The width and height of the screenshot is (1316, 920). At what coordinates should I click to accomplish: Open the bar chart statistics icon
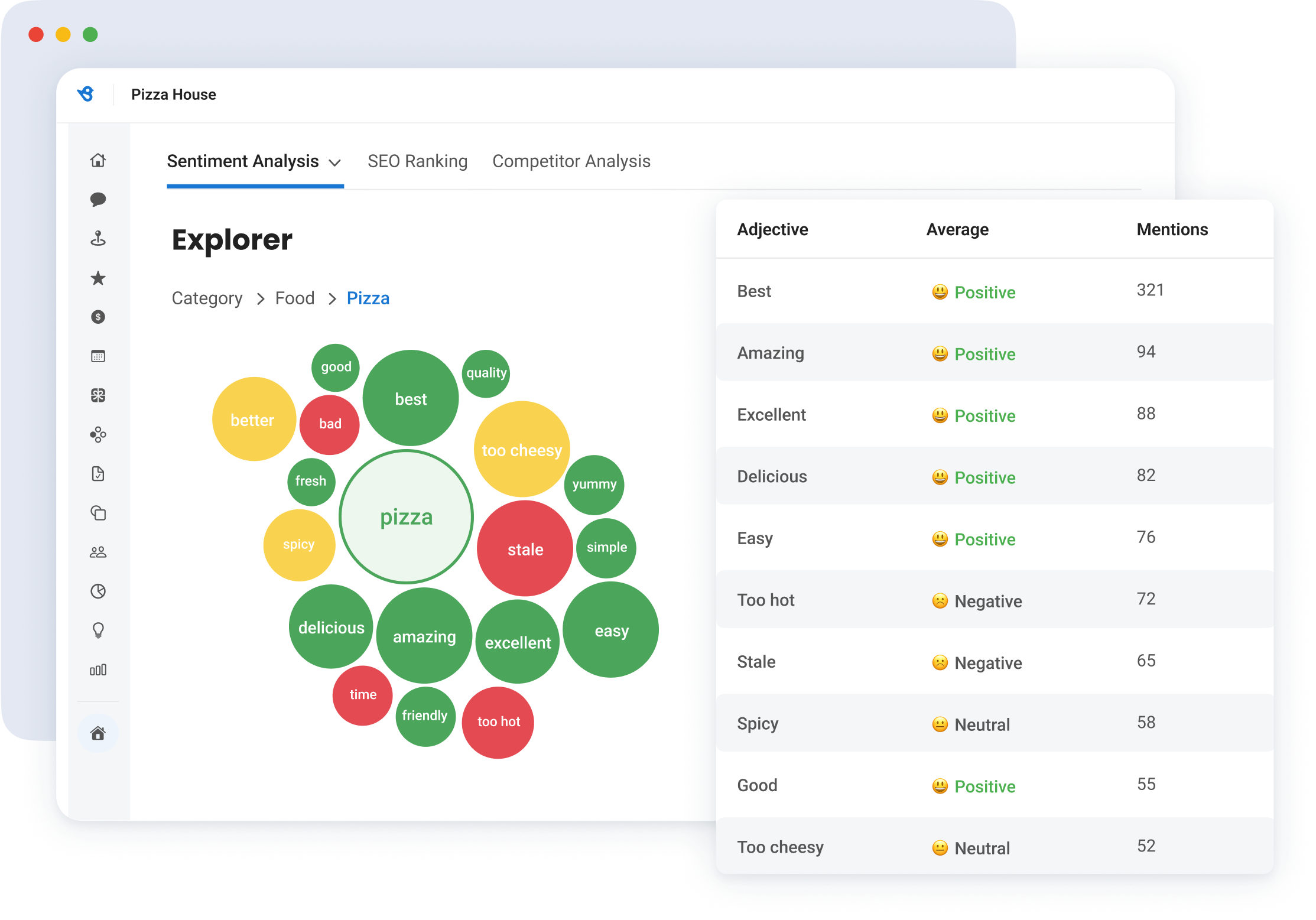click(x=99, y=669)
